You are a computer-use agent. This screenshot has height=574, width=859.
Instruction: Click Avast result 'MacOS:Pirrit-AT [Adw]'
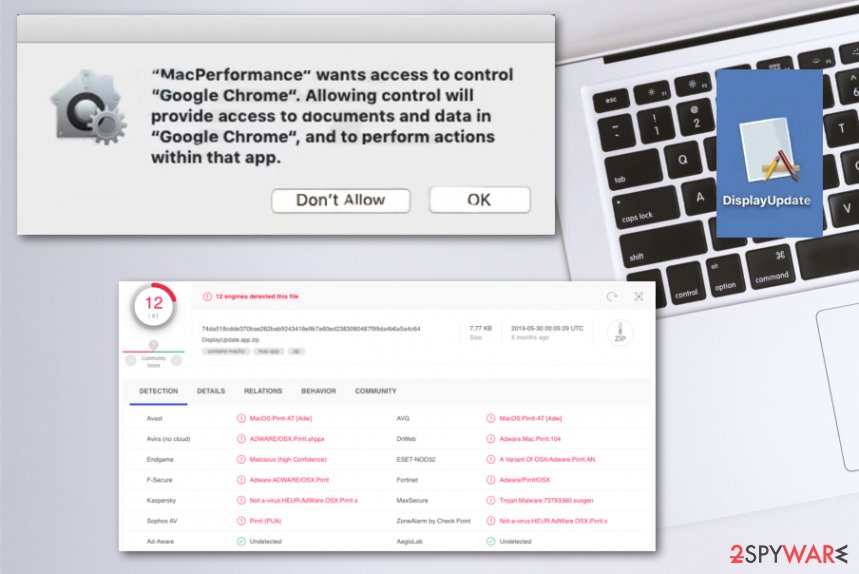coord(281,418)
